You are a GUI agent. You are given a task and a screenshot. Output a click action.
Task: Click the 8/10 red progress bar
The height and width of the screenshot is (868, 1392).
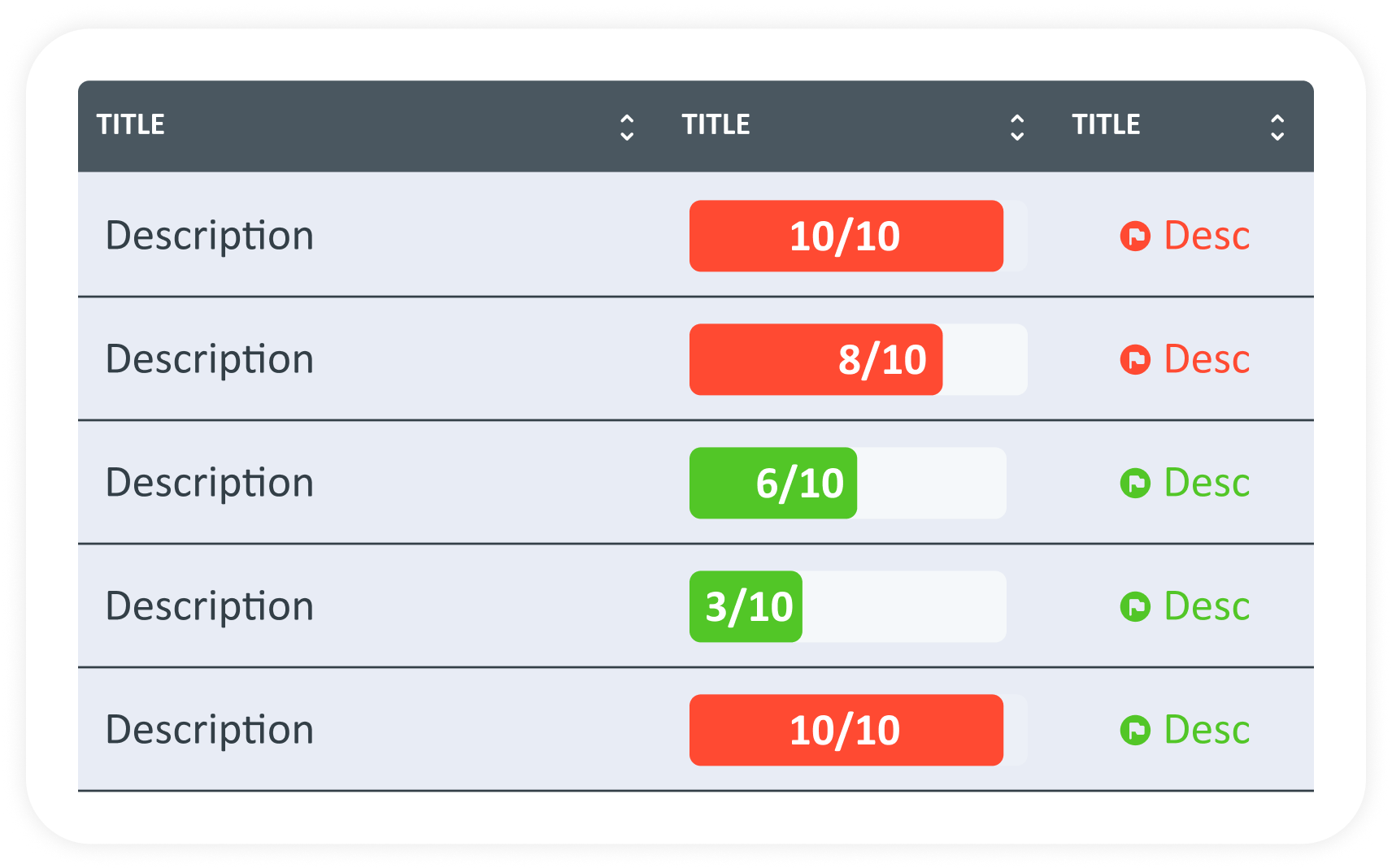816,360
